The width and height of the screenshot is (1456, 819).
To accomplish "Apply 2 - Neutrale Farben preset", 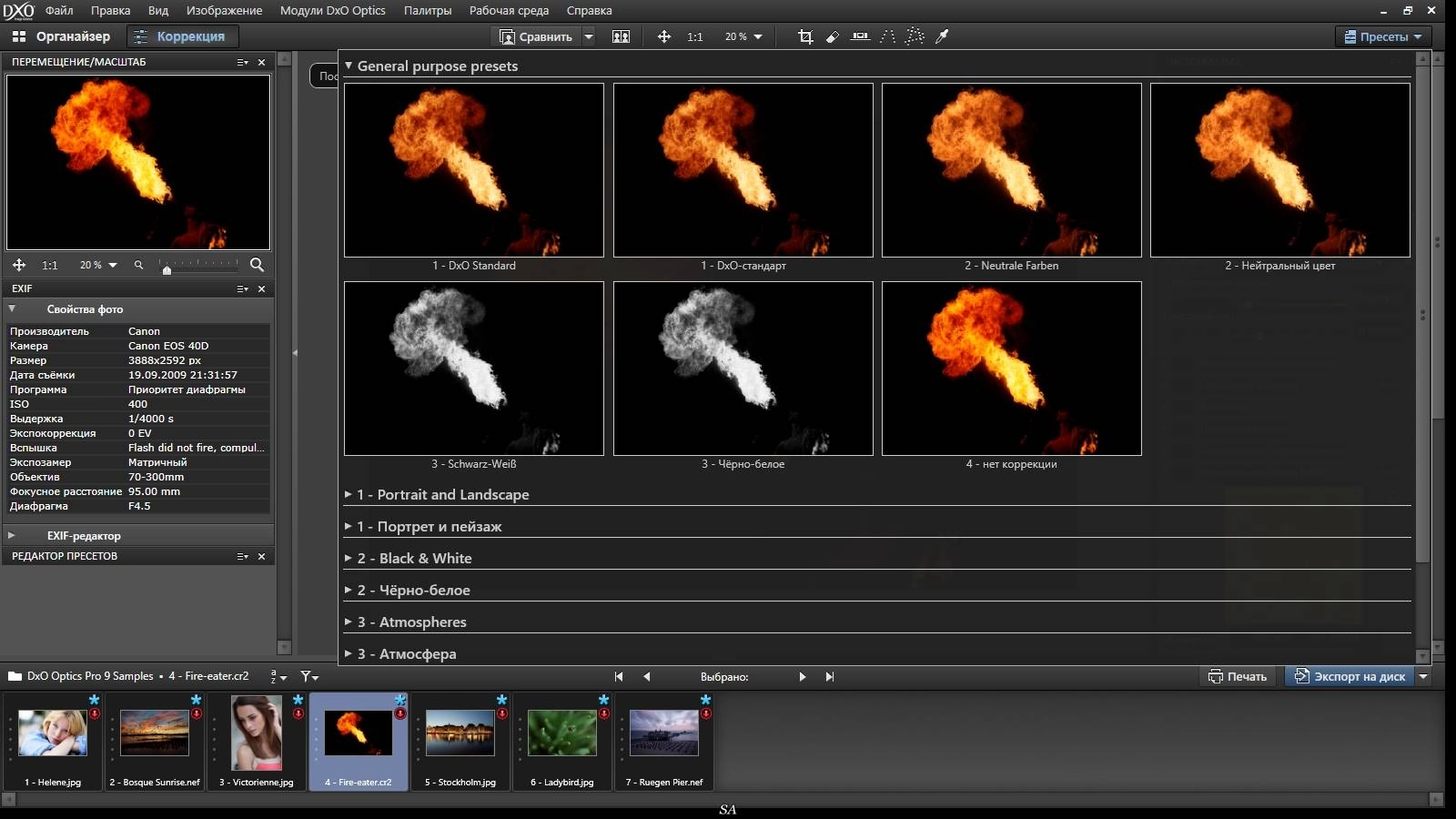I will [1011, 170].
